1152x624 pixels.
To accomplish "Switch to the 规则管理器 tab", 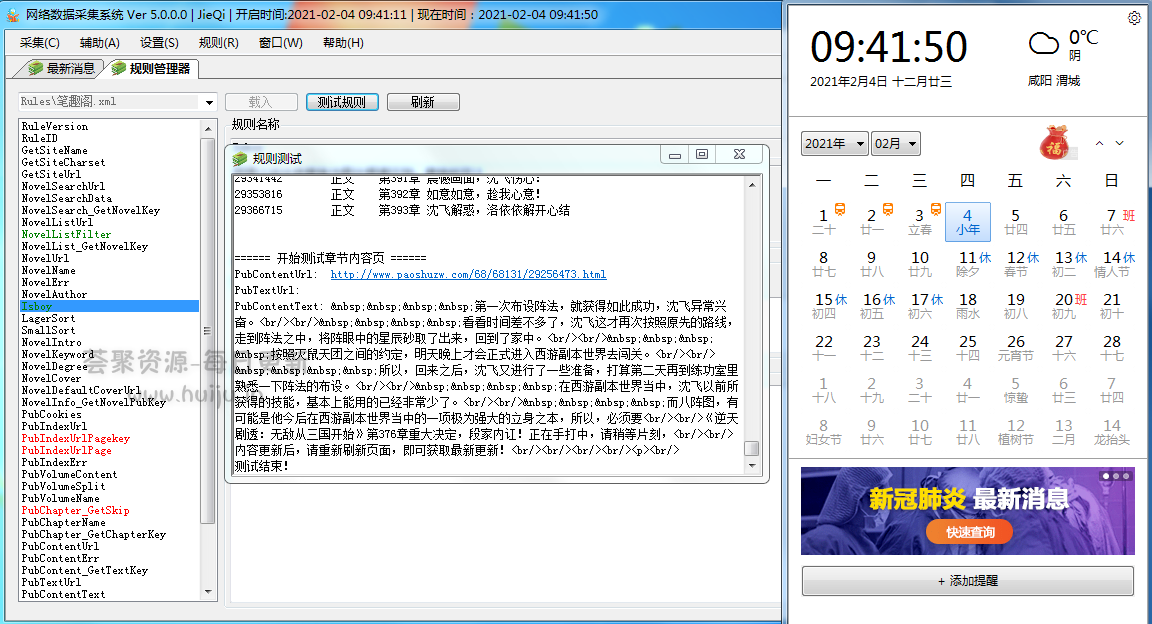I will click(151, 68).
